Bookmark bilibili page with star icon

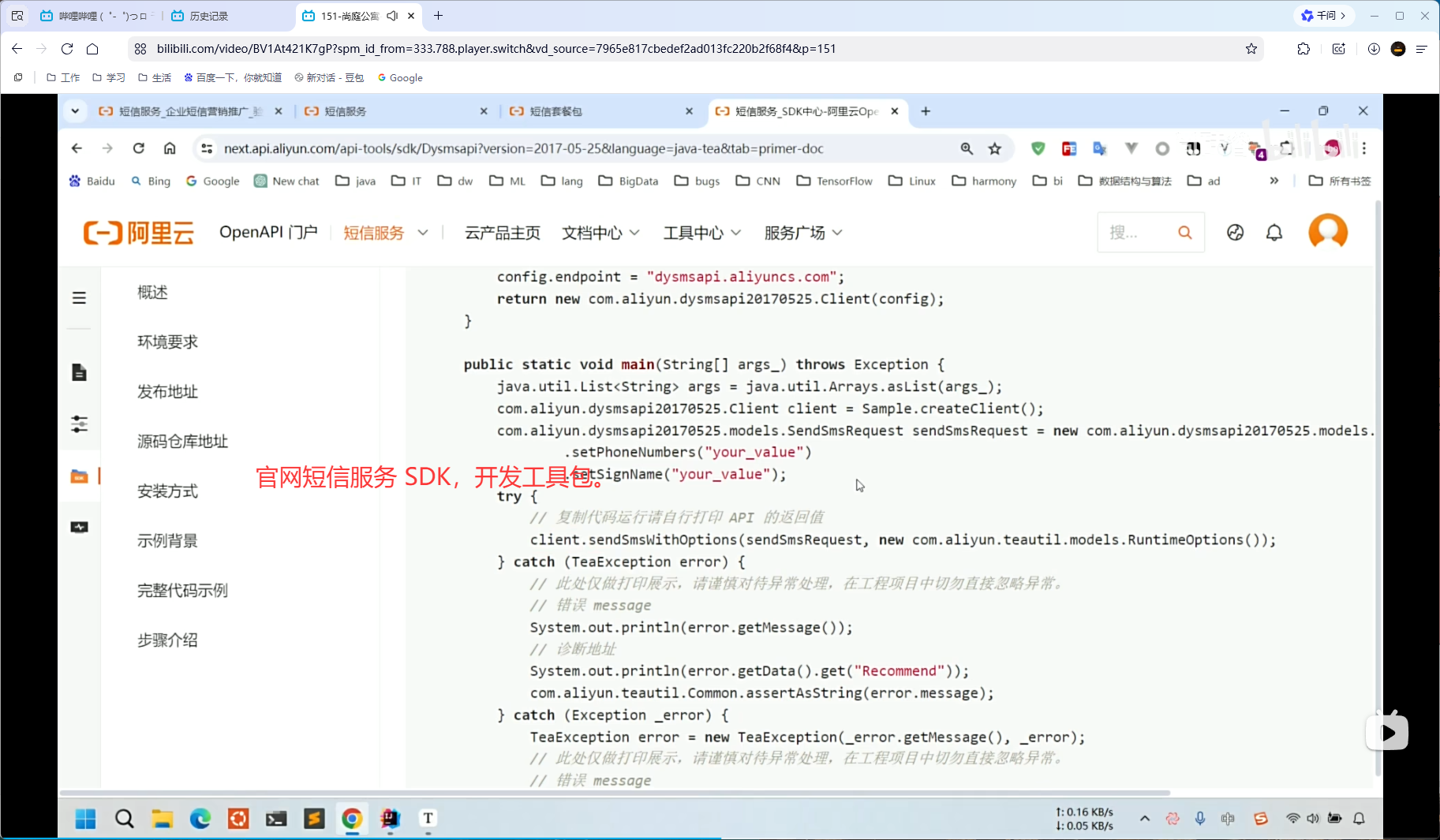tap(1251, 49)
